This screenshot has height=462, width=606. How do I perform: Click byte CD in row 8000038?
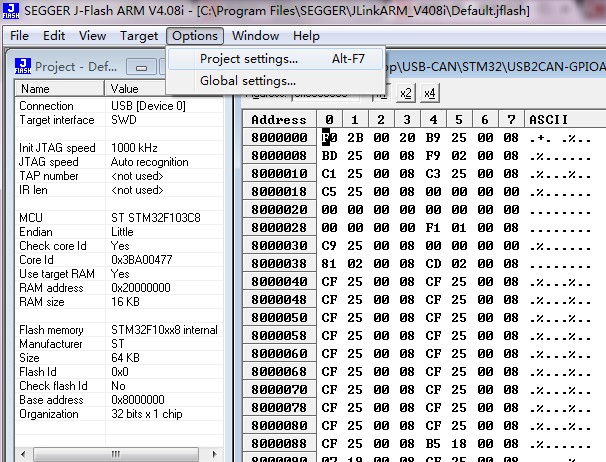[433, 264]
